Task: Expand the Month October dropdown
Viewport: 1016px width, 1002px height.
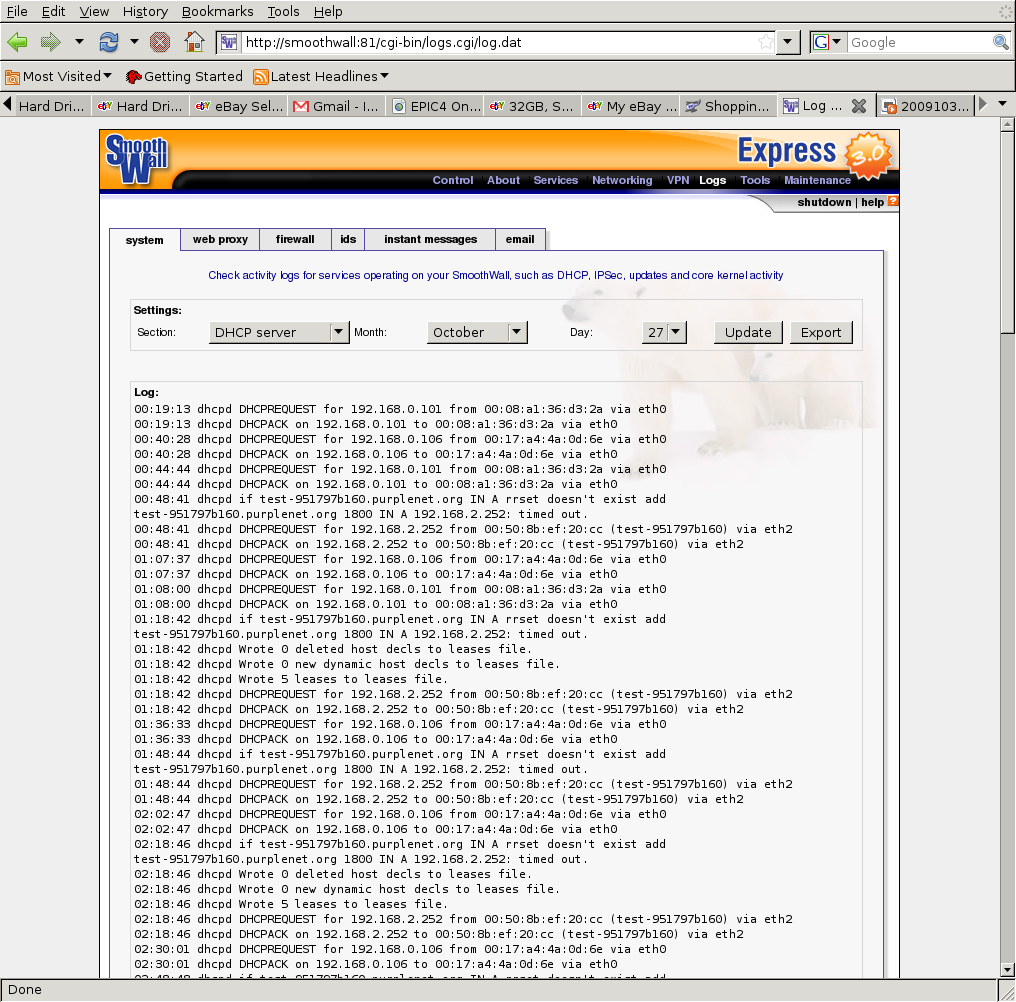Action: (477, 332)
